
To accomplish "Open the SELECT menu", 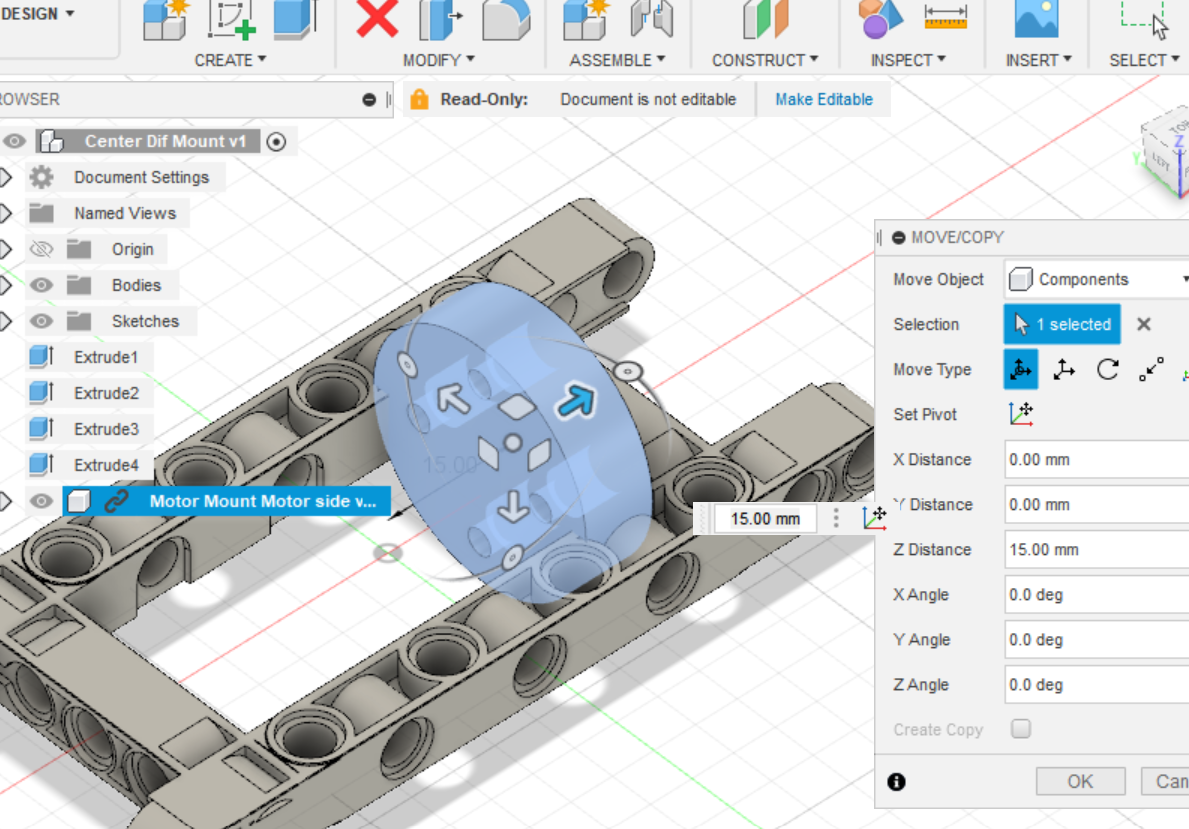I will (x=1144, y=60).
